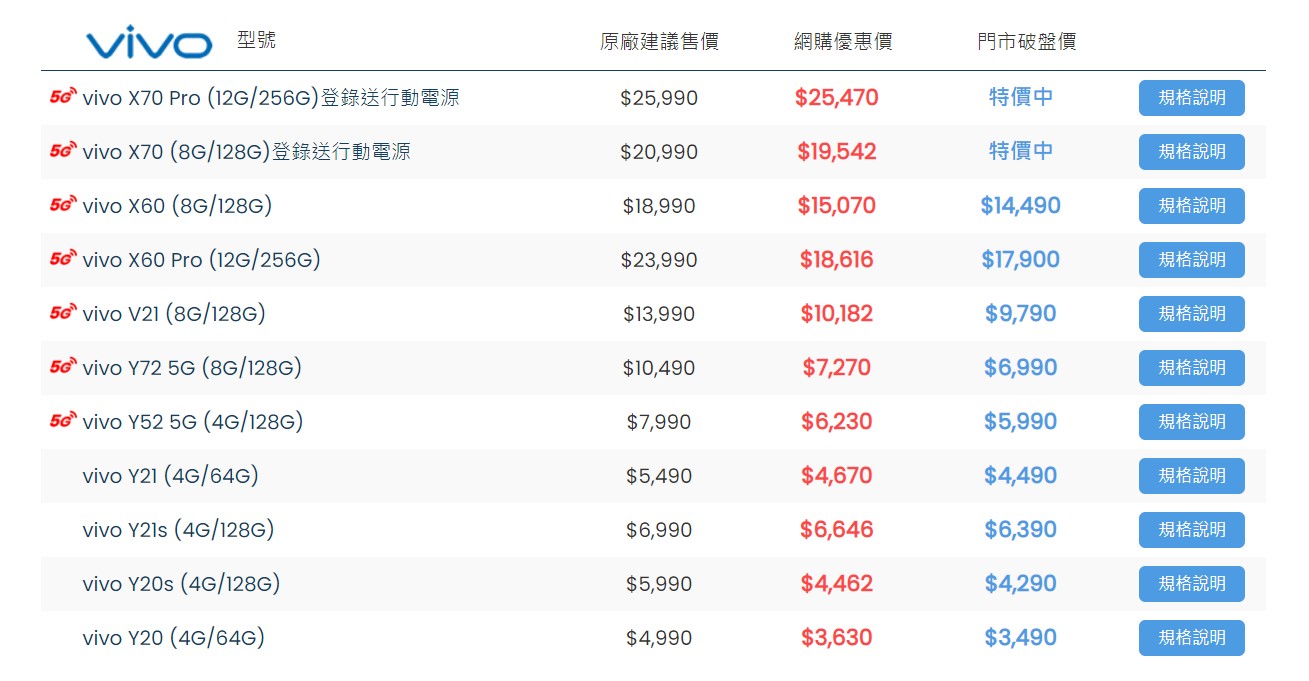Show 規格說明 for vivo Y52 5G (4G/128G)
This screenshot has height=681, width=1309.
[1192, 422]
